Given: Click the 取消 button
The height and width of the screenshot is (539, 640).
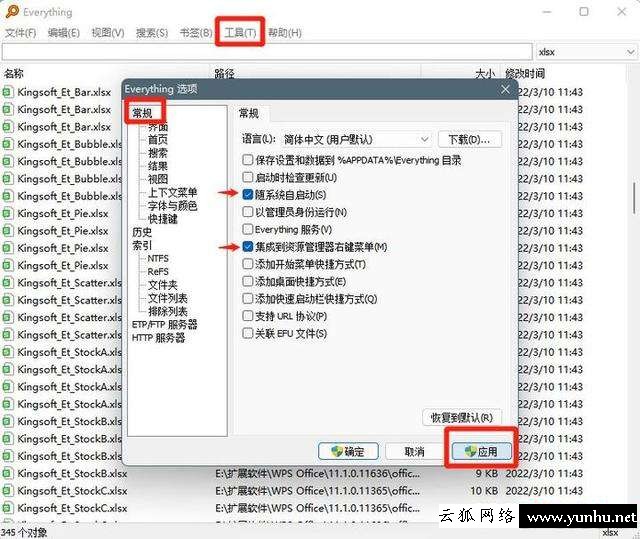Looking at the screenshot, I should point(414,451).
